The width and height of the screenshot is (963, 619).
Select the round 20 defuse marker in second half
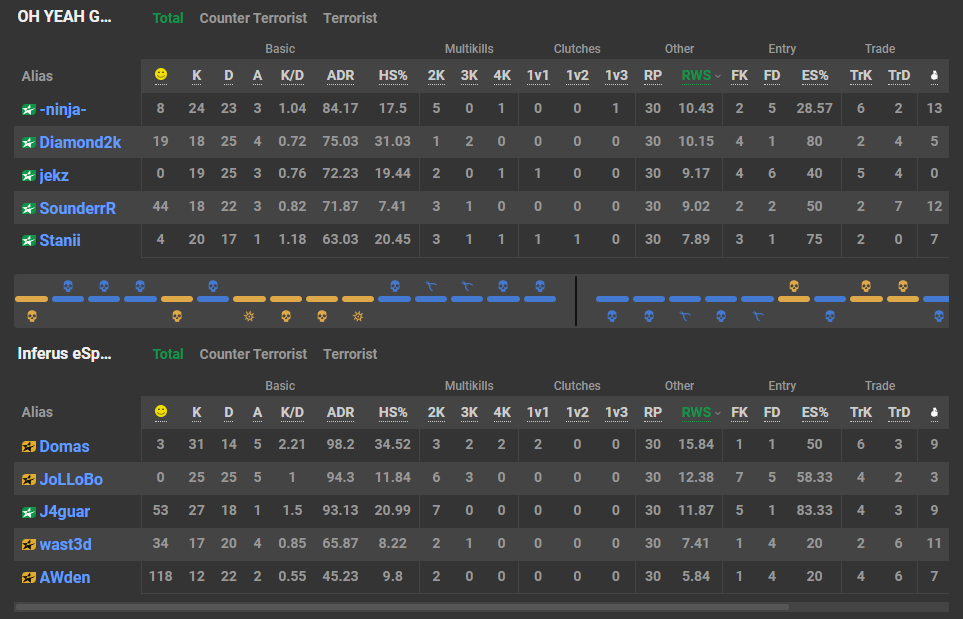[x=758, y=316]
